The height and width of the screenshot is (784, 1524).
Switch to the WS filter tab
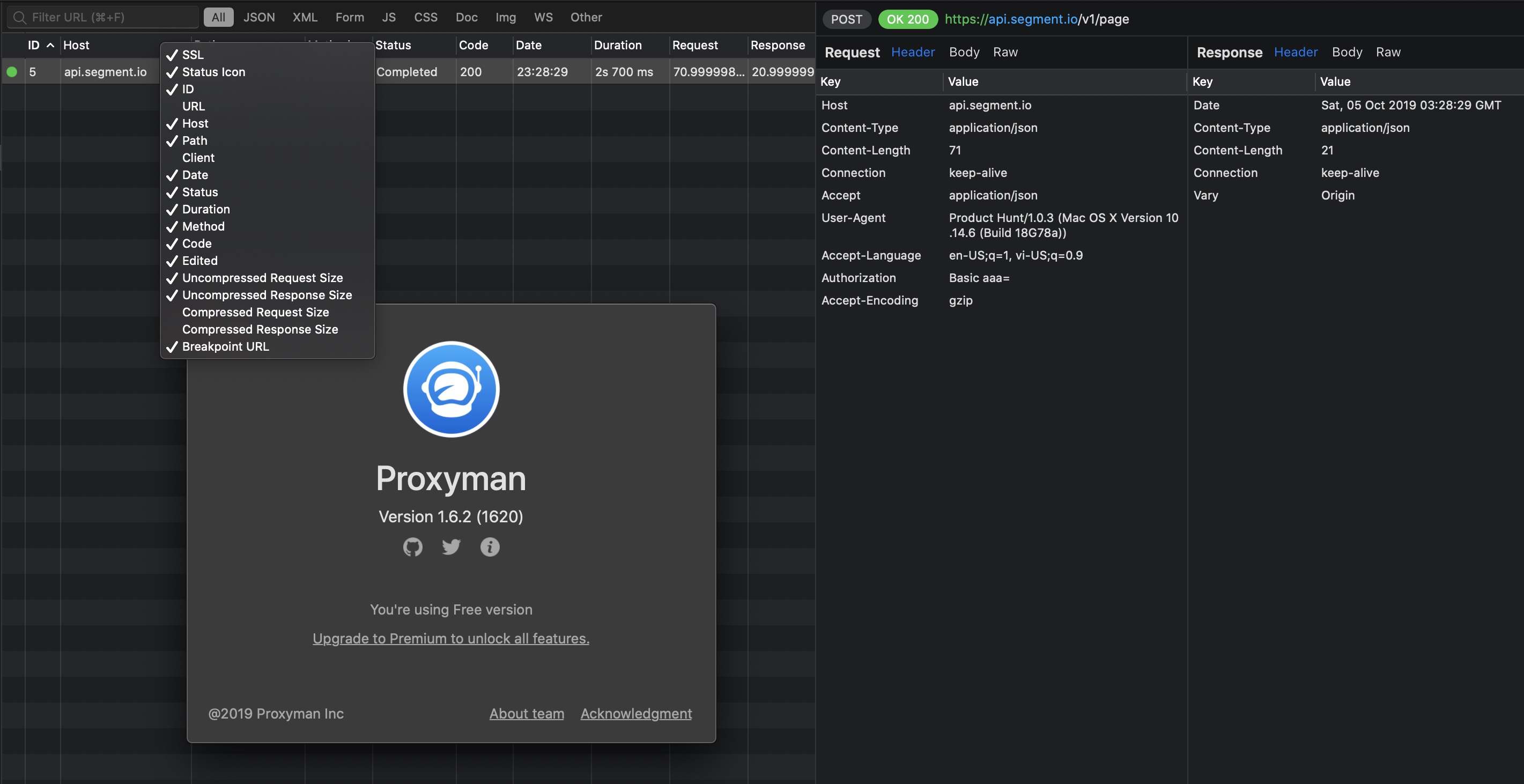[543, 17]
